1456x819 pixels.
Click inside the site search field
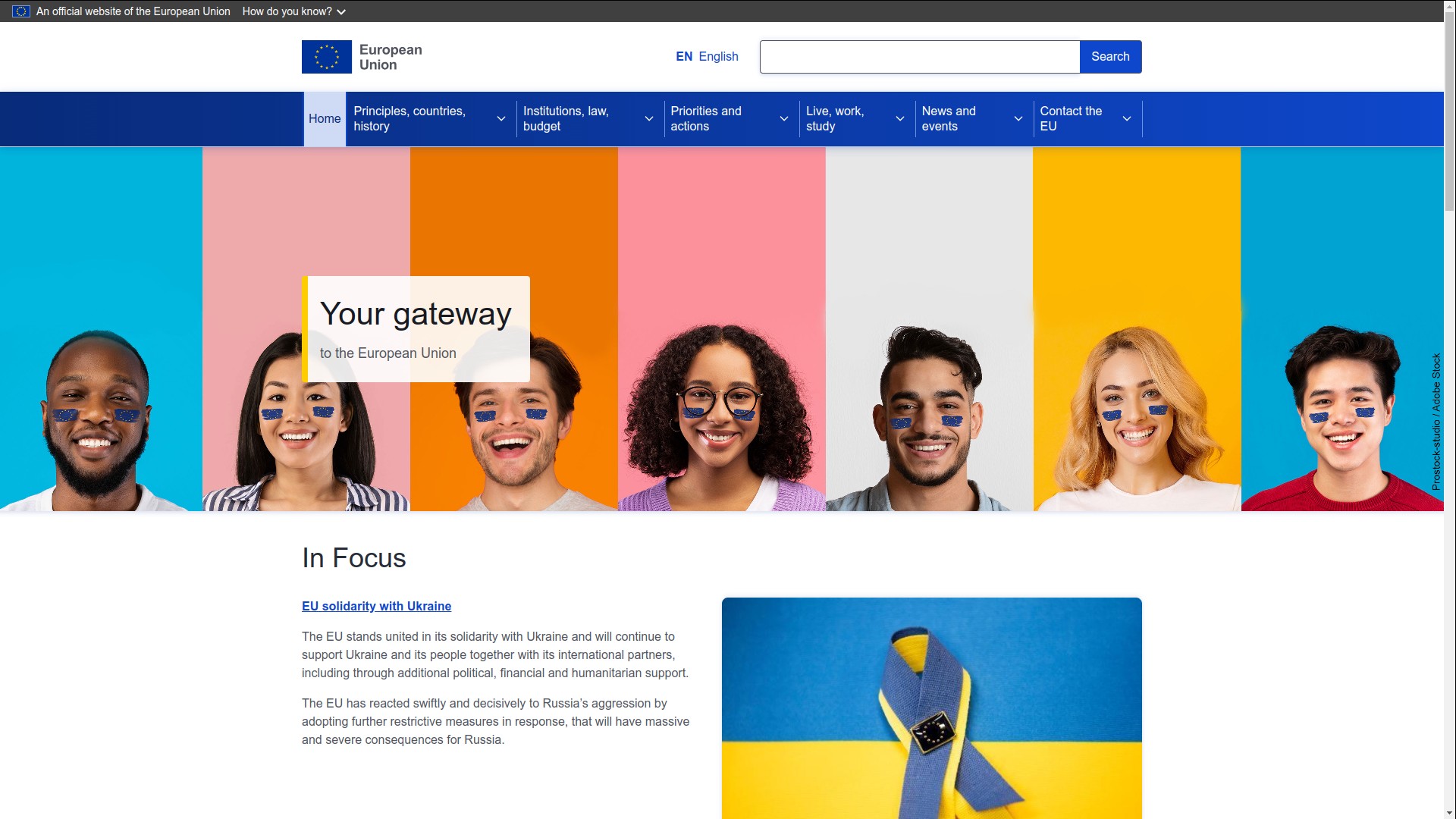920,57
